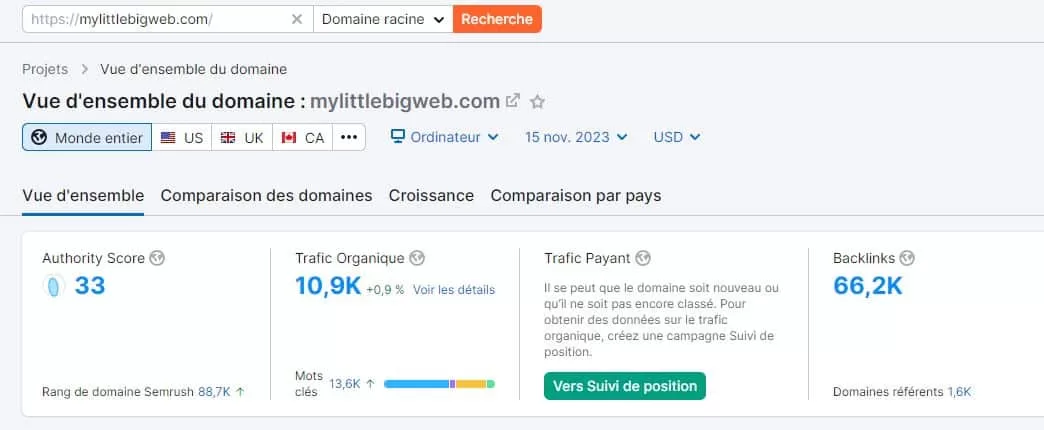The width and height of the screenshot is (1044, 430).
Task: Click the Authority Score oval gauge icon
Action: pos(55,287)
